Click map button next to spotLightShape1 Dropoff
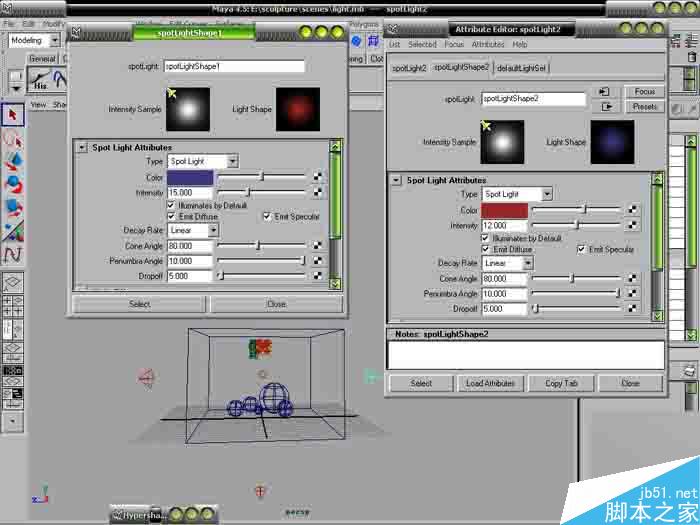The image size is (700, 525). pos(317,276)
